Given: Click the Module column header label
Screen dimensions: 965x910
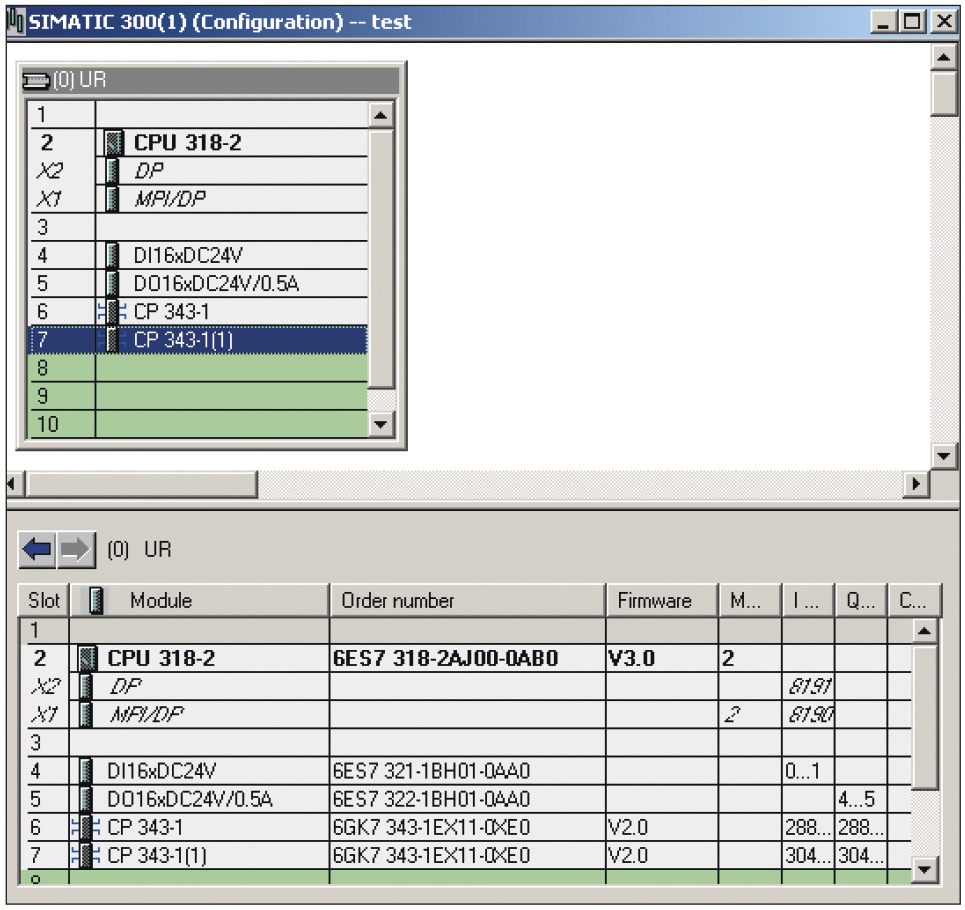Looking at the screenshot, I should coord(161,601).
